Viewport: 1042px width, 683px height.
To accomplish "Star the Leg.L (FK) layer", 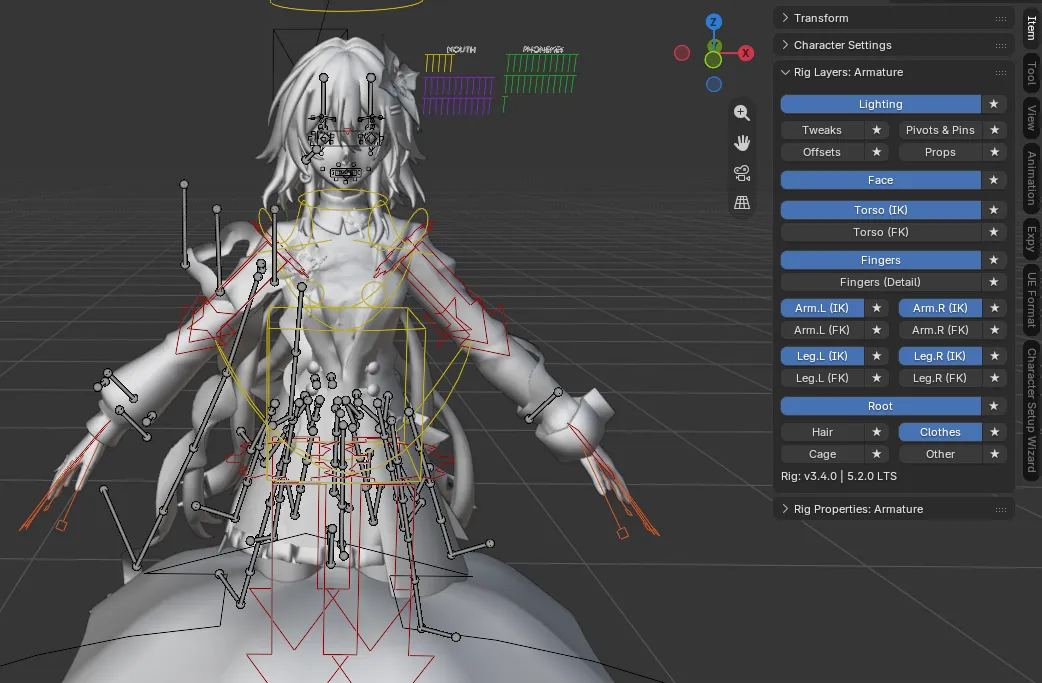I will point(877,378).
